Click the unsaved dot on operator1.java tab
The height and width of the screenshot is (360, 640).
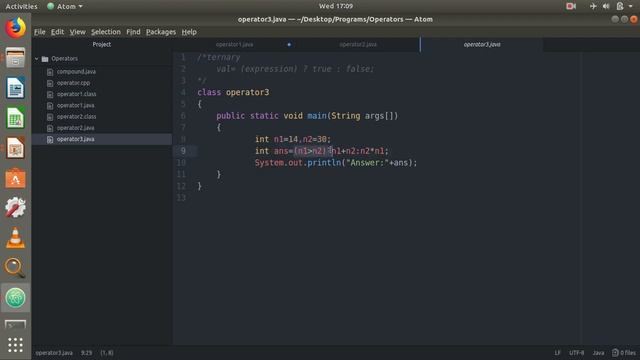[x=289, y=44]
